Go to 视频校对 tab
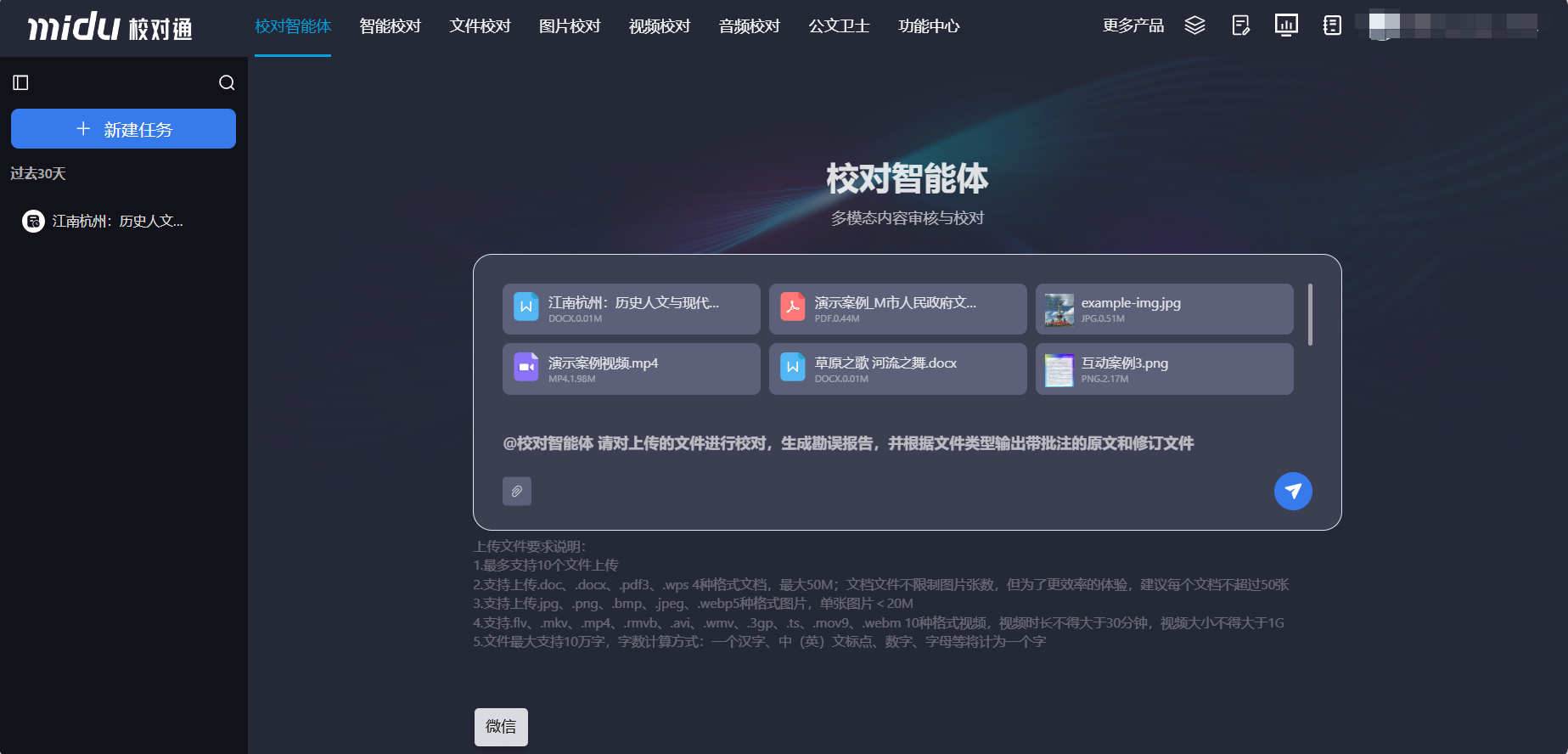The width and height of the screenshot is (1568, 754). tap(660, 26)
